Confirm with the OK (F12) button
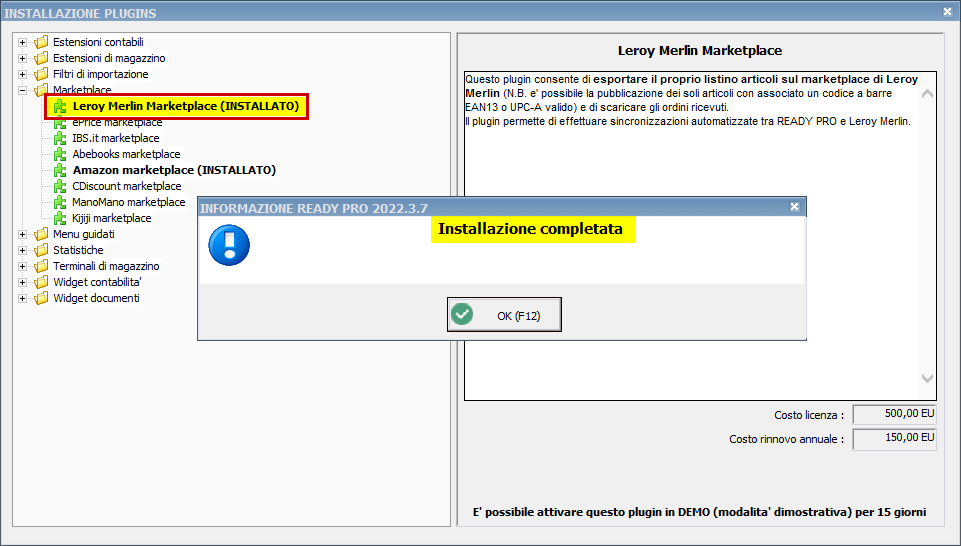 504,314
